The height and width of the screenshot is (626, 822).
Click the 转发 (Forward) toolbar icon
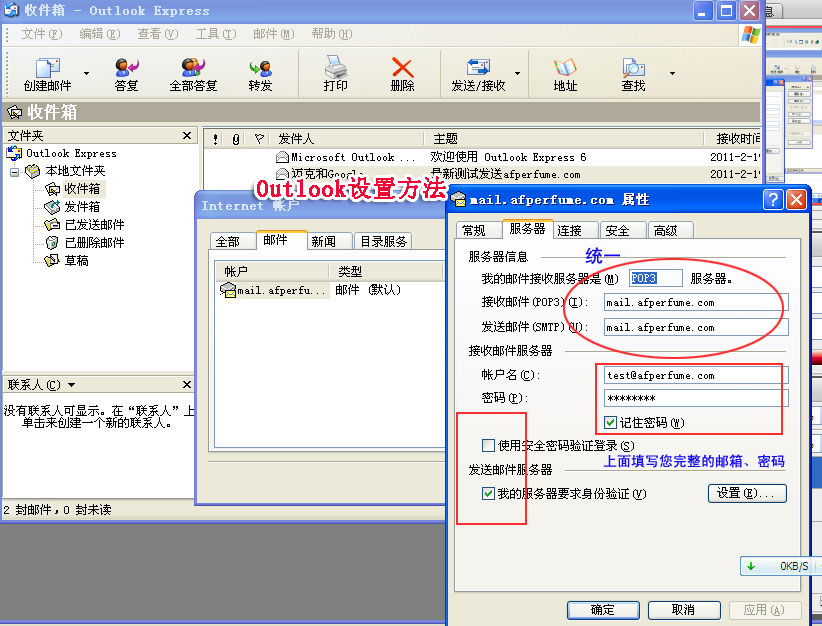point(260,68)
